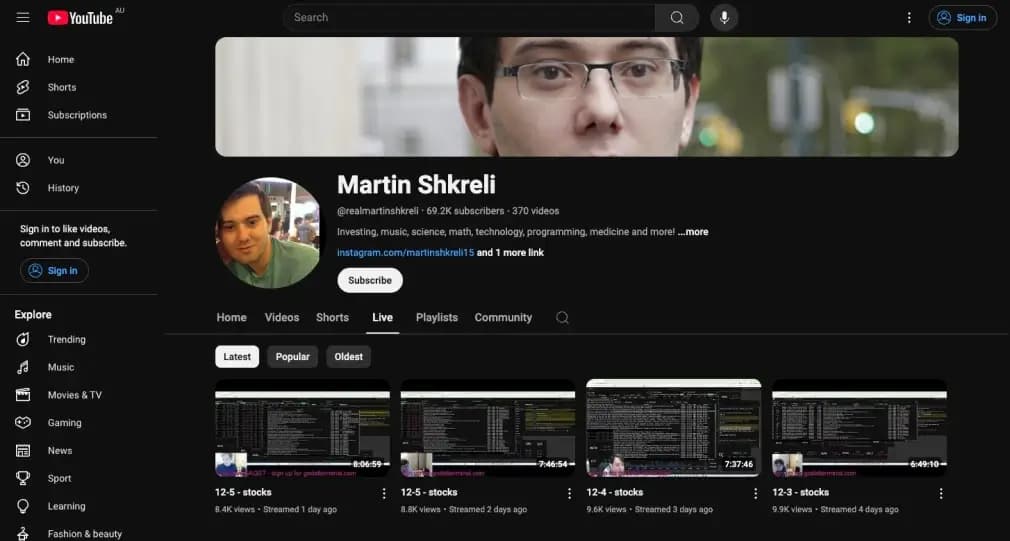Click the sidebar Sign in button
The width and height of the screenshot is (1010, 541).
pyautogui.click(x=54, y=270)
